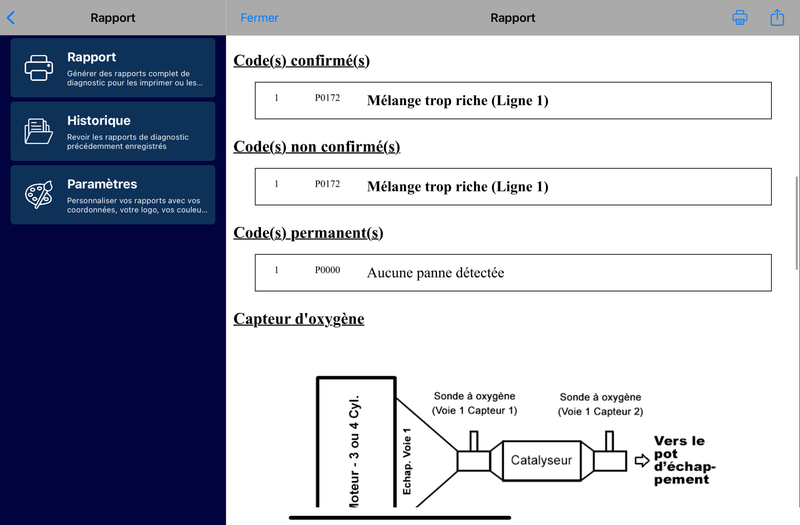Tap the back chevron in the sidebar header
Viewport: 800px width, 525px height.
tap(11, 18)
